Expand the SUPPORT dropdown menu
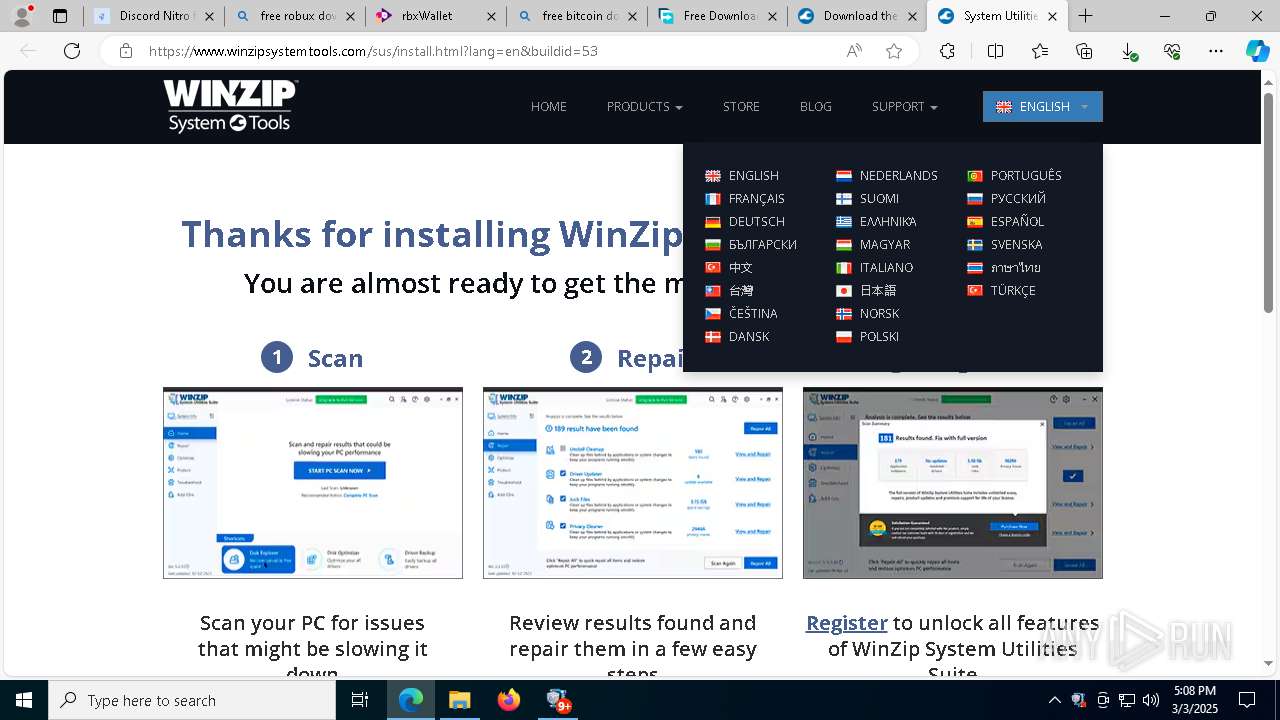The image size is (1280, 720). click(x=904, y=106)
